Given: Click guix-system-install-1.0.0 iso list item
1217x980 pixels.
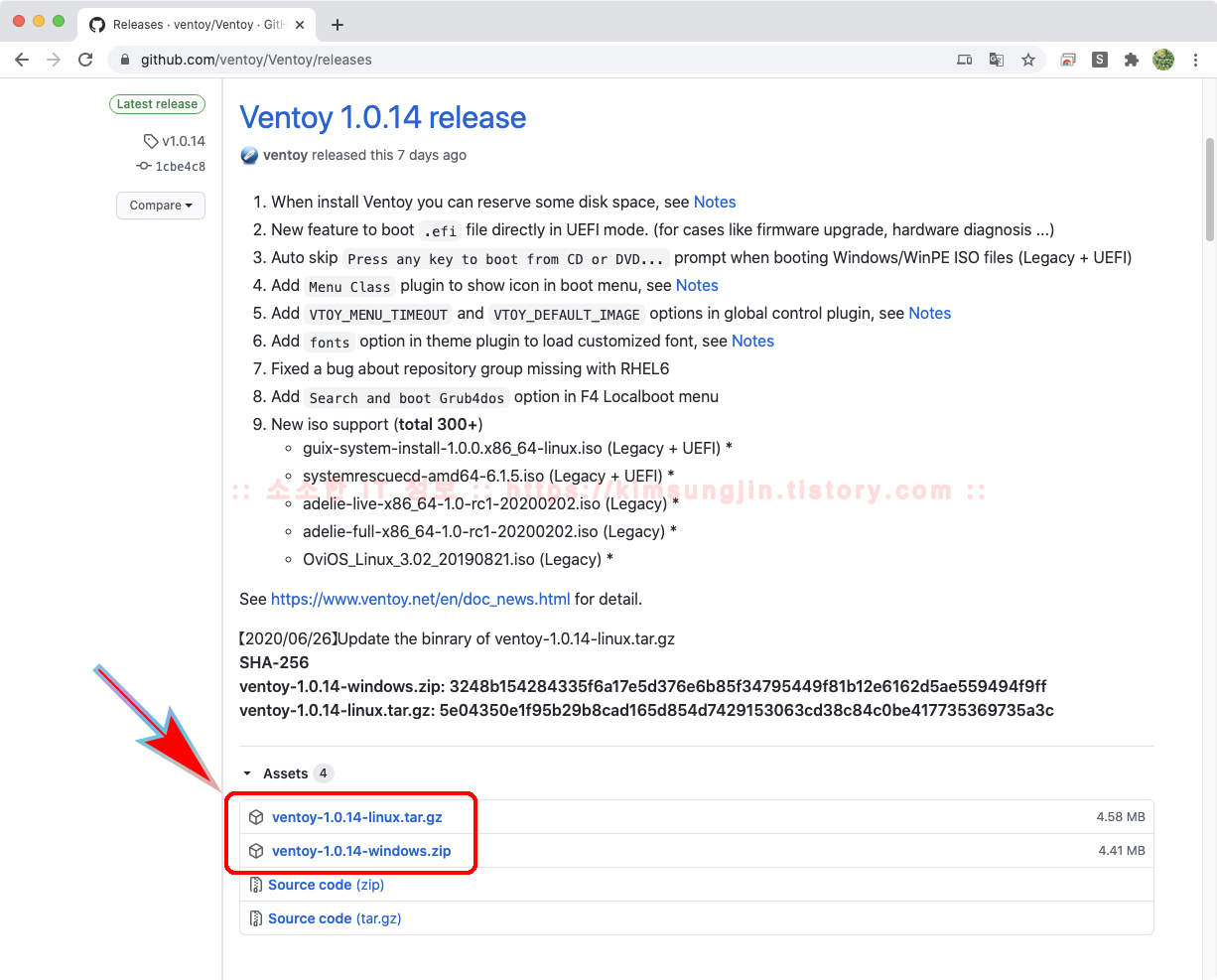Looking at the screenshot, I should (x=517, y=448).
